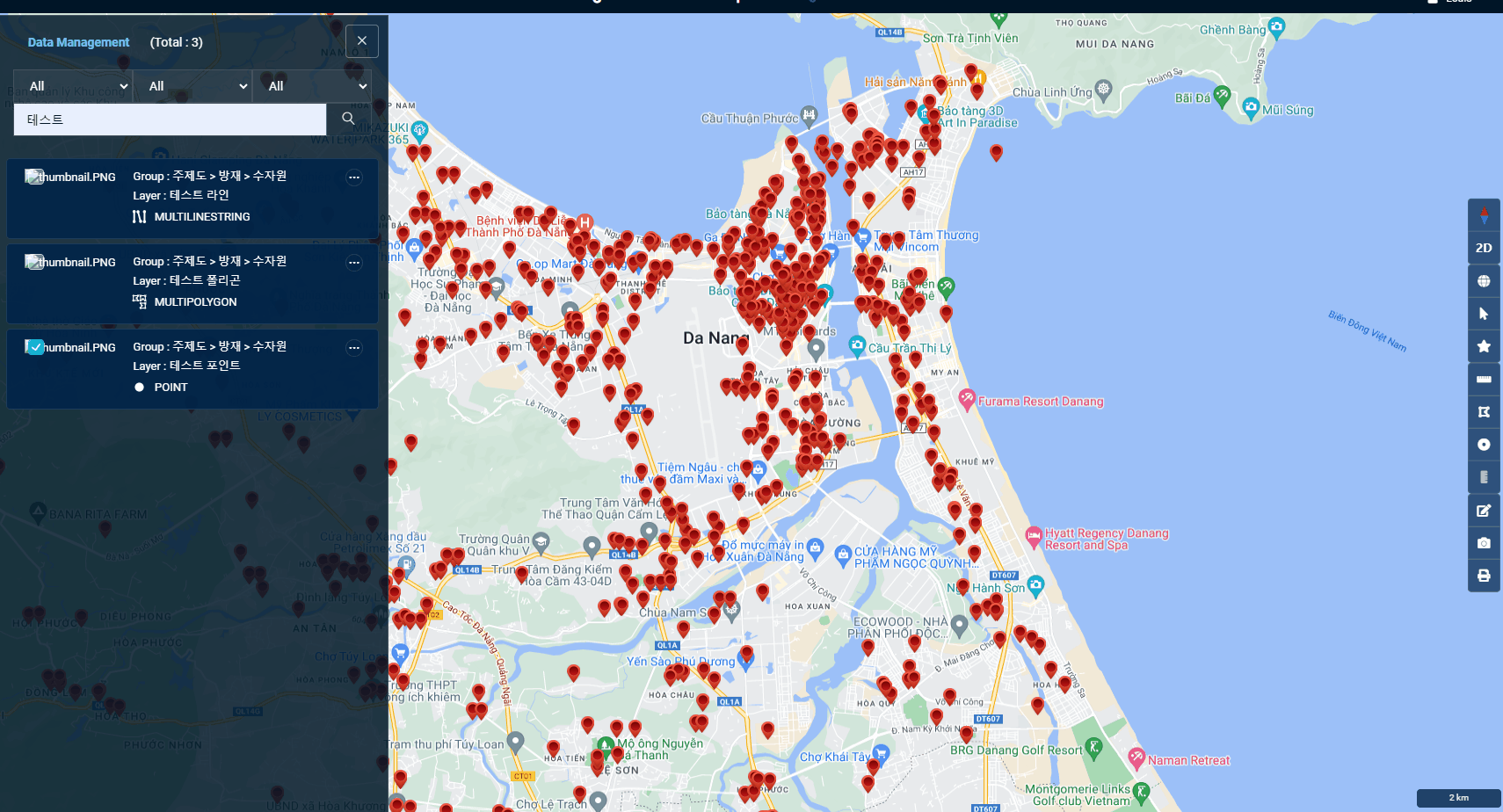Toggle the 2D view mode button
Screen dimensions: 1503x812
1484,248
